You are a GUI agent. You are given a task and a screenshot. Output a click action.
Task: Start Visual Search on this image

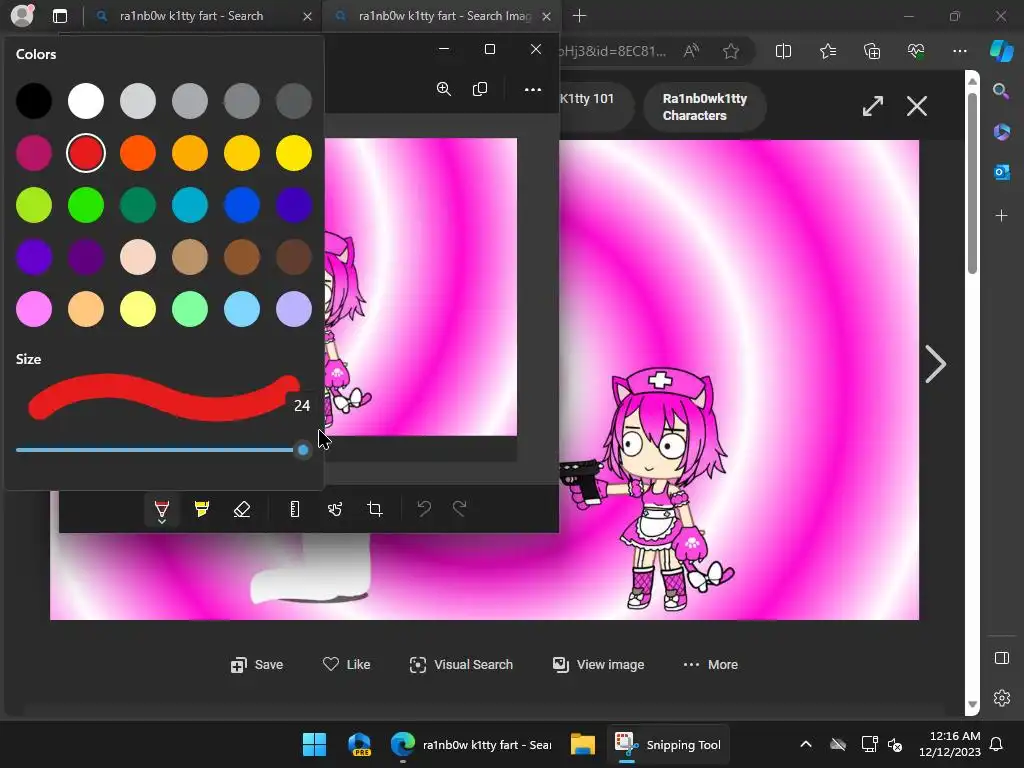[461, 665]
